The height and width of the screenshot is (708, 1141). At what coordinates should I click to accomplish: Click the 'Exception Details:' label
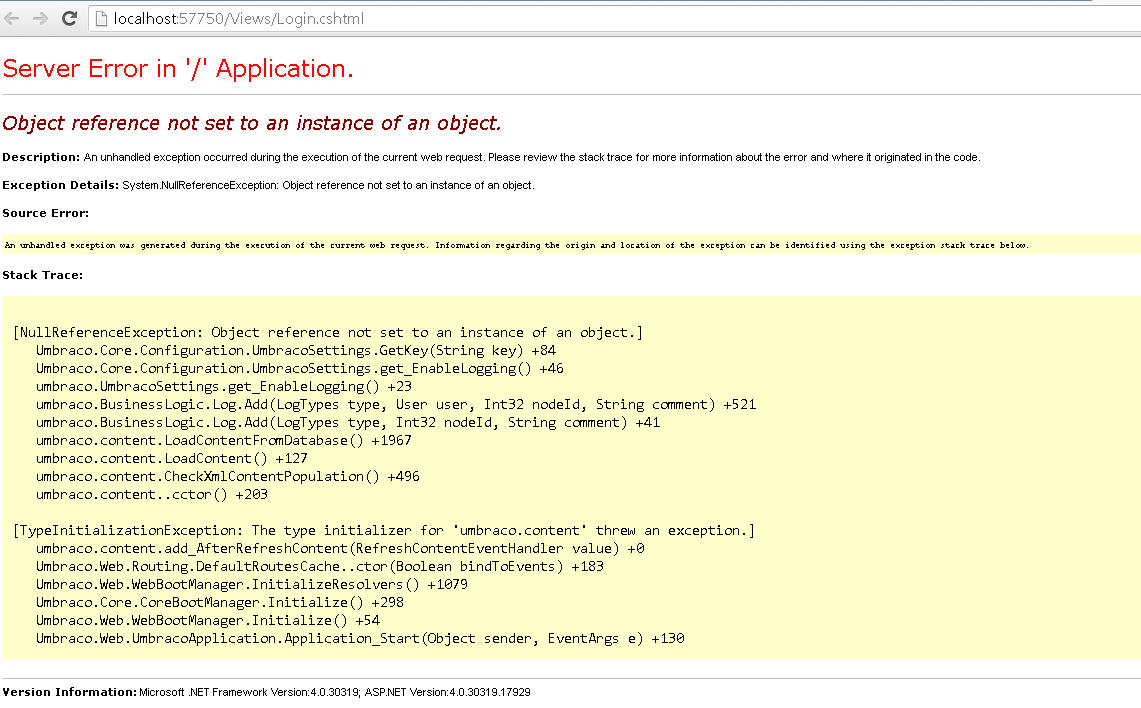pos(60,185)
